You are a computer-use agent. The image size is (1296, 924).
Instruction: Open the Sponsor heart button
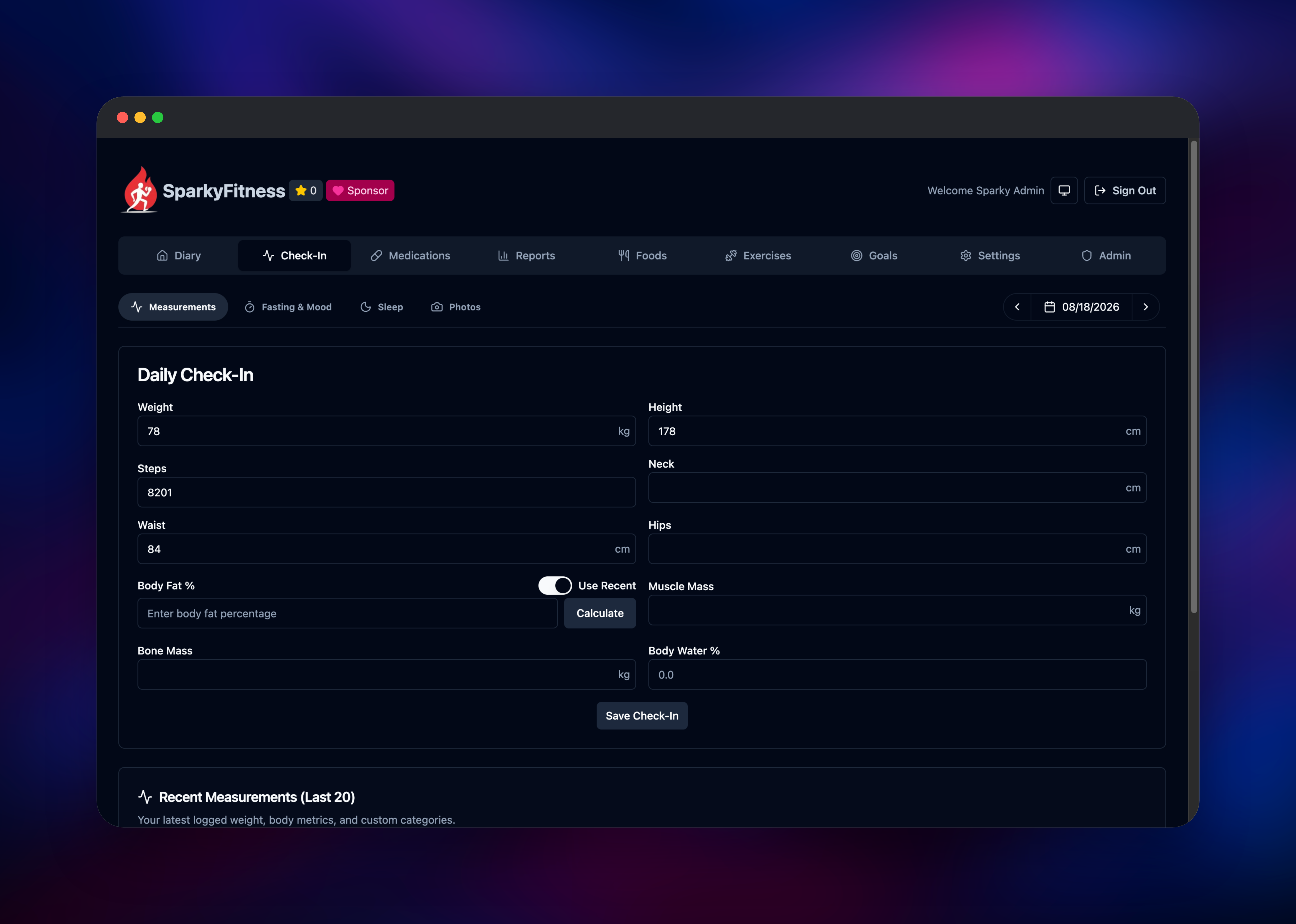point(360,191)
